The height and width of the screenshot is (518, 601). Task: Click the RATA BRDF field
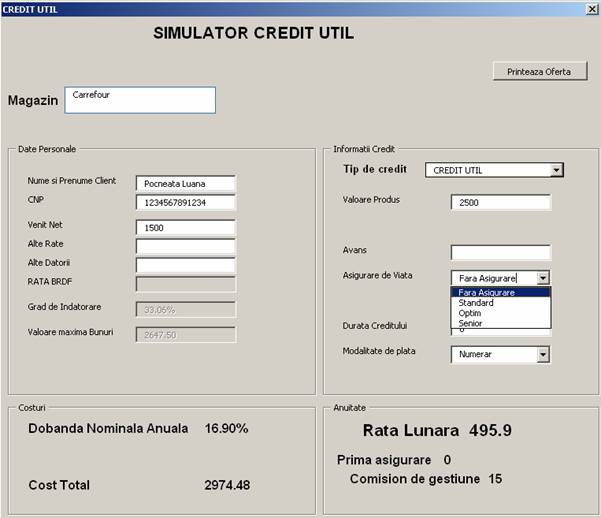click(x=185, y=284)
